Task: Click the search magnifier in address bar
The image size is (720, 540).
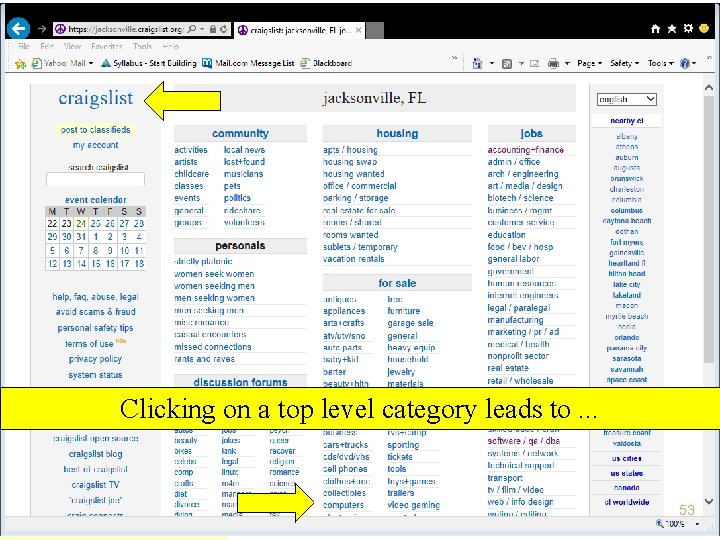Action: point(192,29)
